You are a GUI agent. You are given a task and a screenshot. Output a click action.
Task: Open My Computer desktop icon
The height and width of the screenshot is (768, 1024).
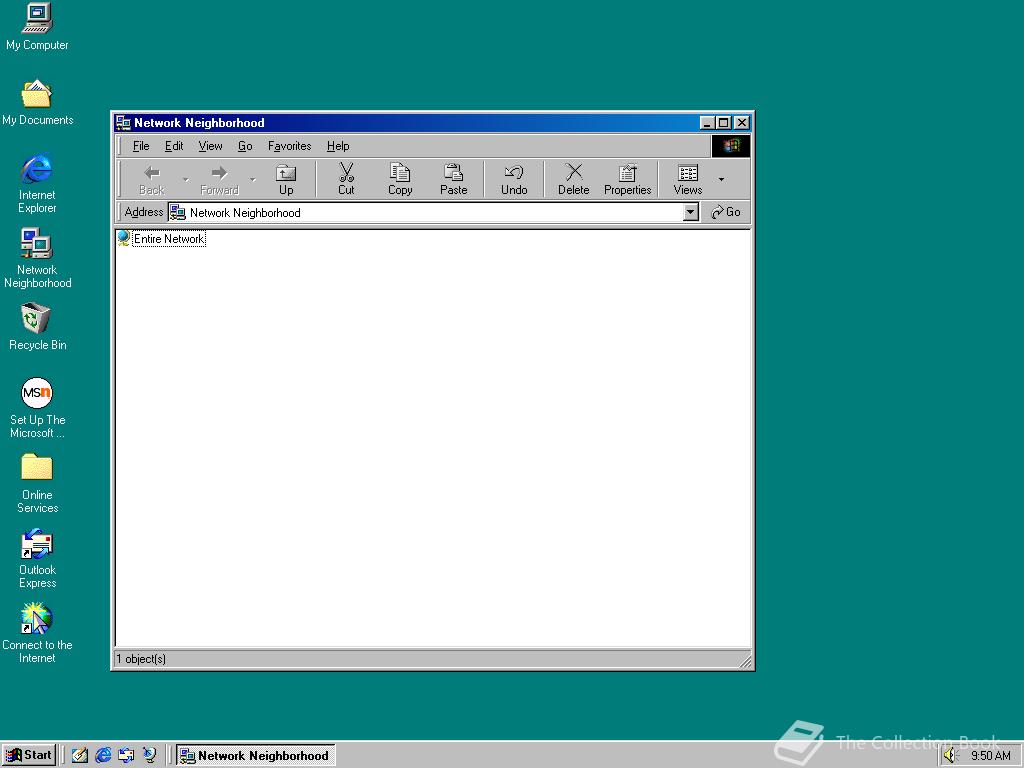coord(37,27)
